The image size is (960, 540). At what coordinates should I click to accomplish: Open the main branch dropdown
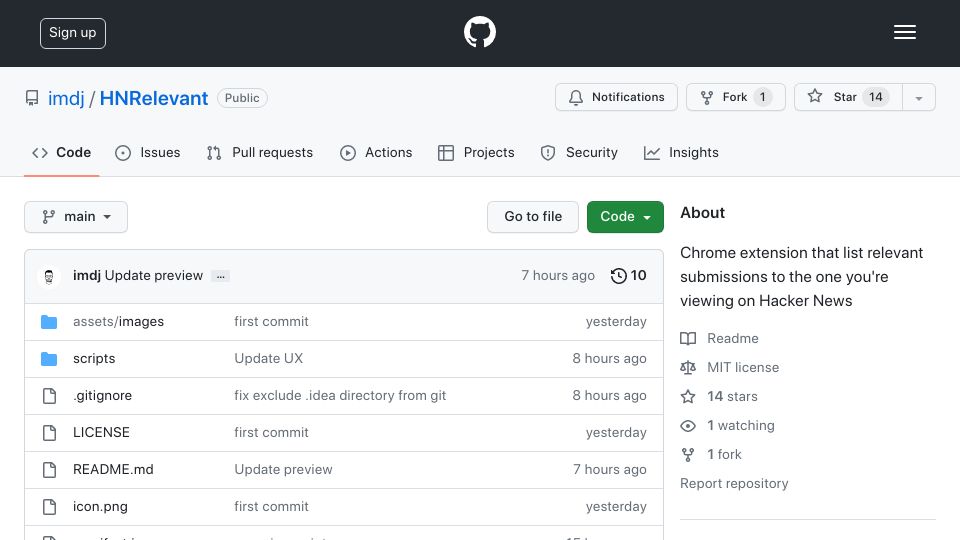(76, 217)
